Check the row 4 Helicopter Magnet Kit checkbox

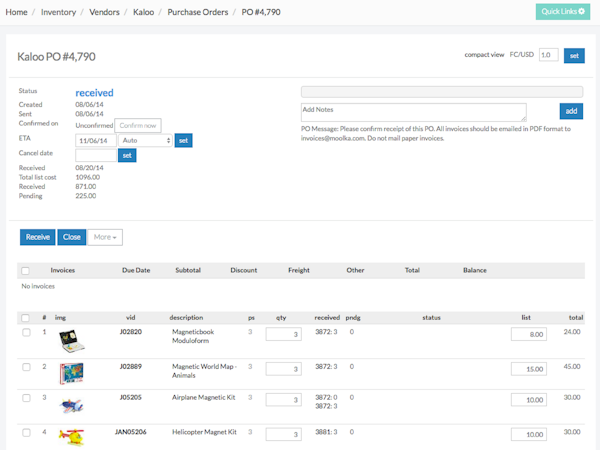click(26, 432)
